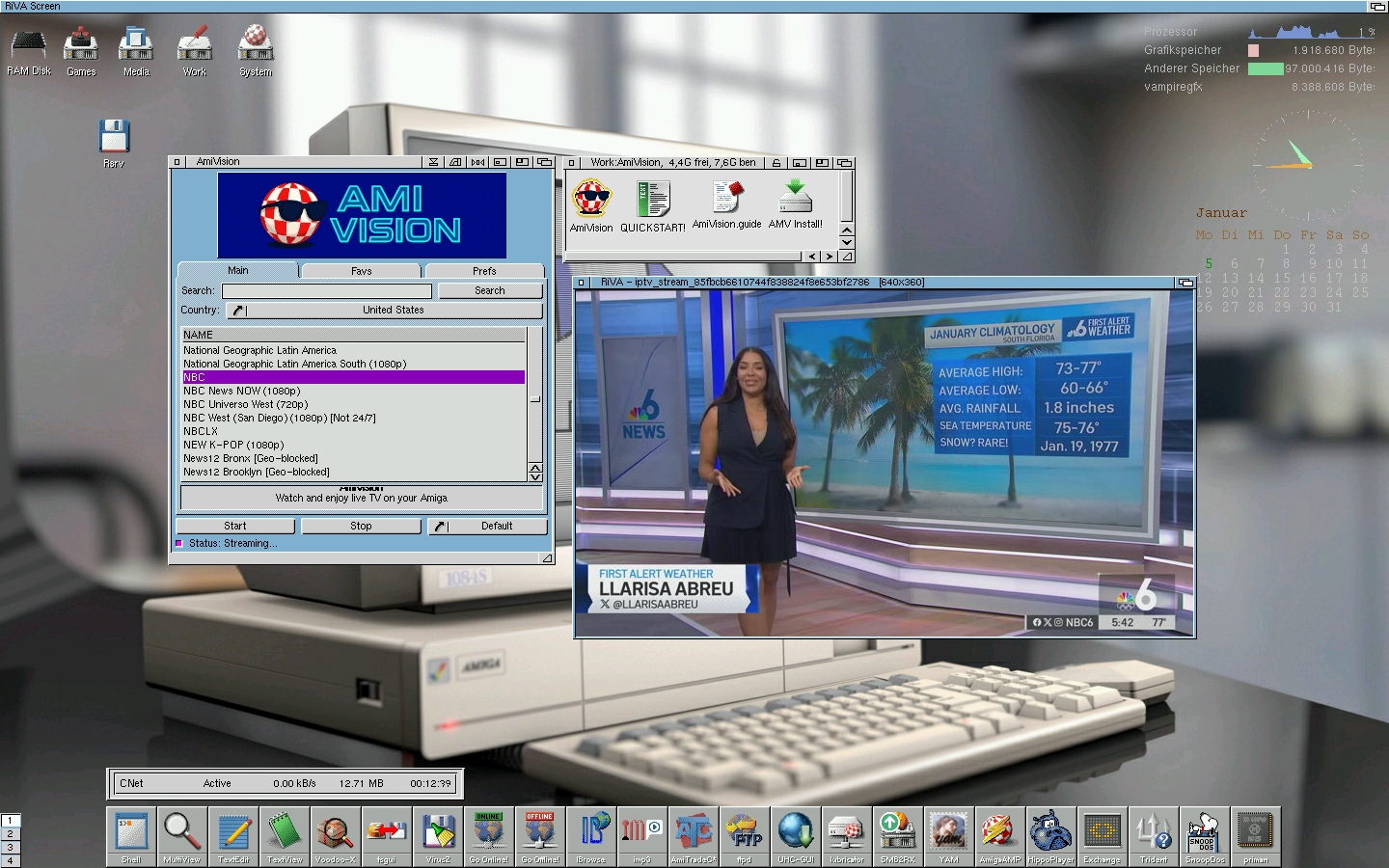1389x868 pixels.
Task: Select NEW K-POP (1080p) in the list
Action: click(354, 445)
